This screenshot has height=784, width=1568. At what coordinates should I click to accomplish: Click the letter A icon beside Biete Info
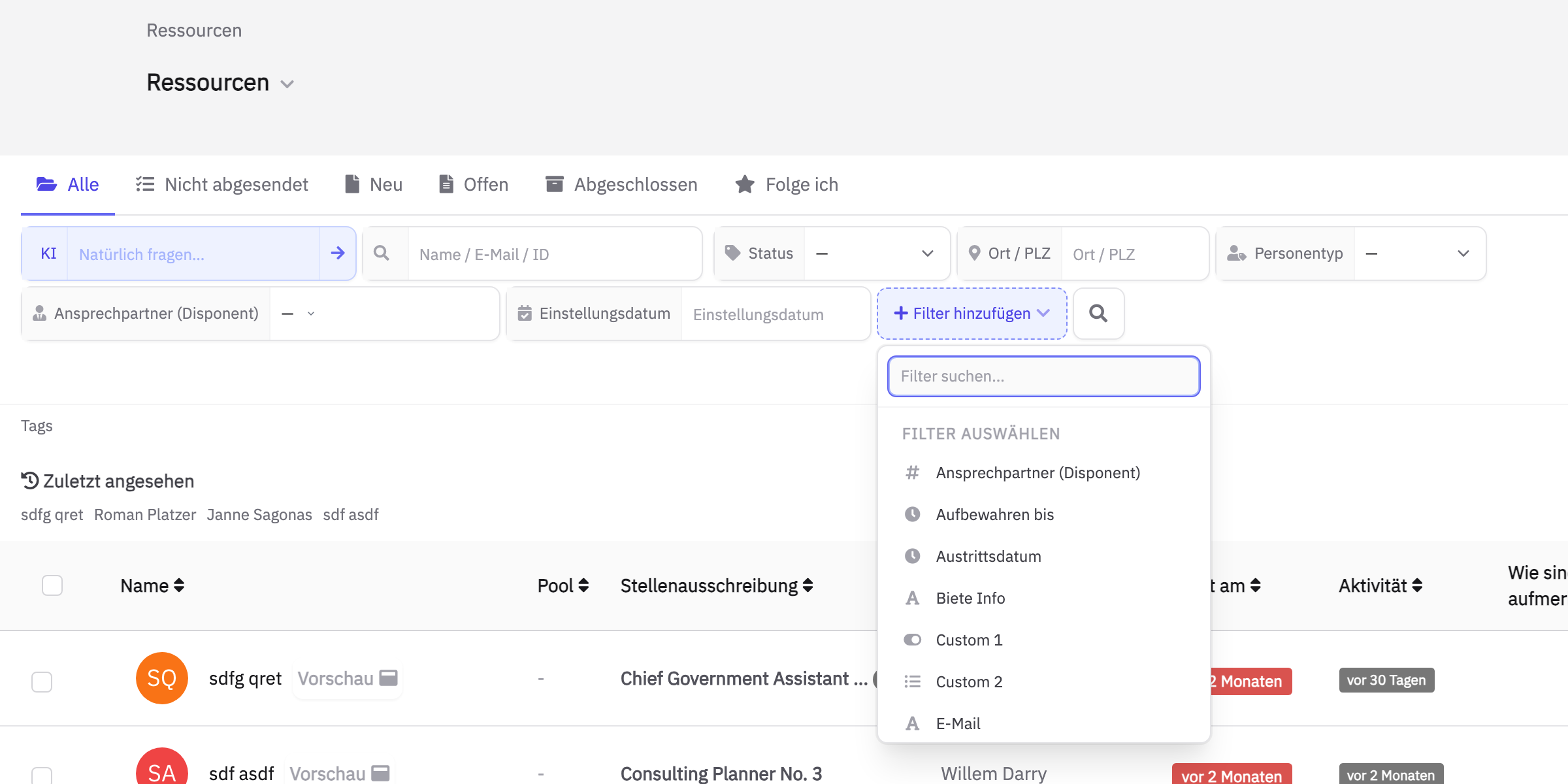912,598
